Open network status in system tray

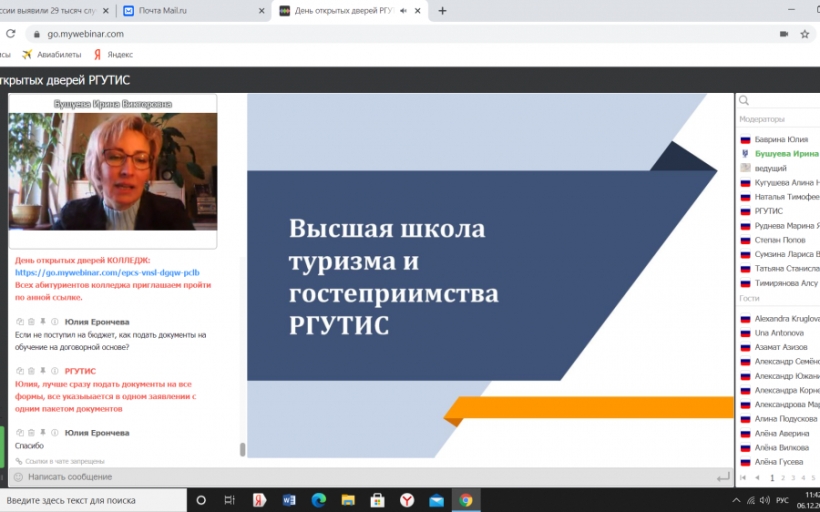click(750, 500)
